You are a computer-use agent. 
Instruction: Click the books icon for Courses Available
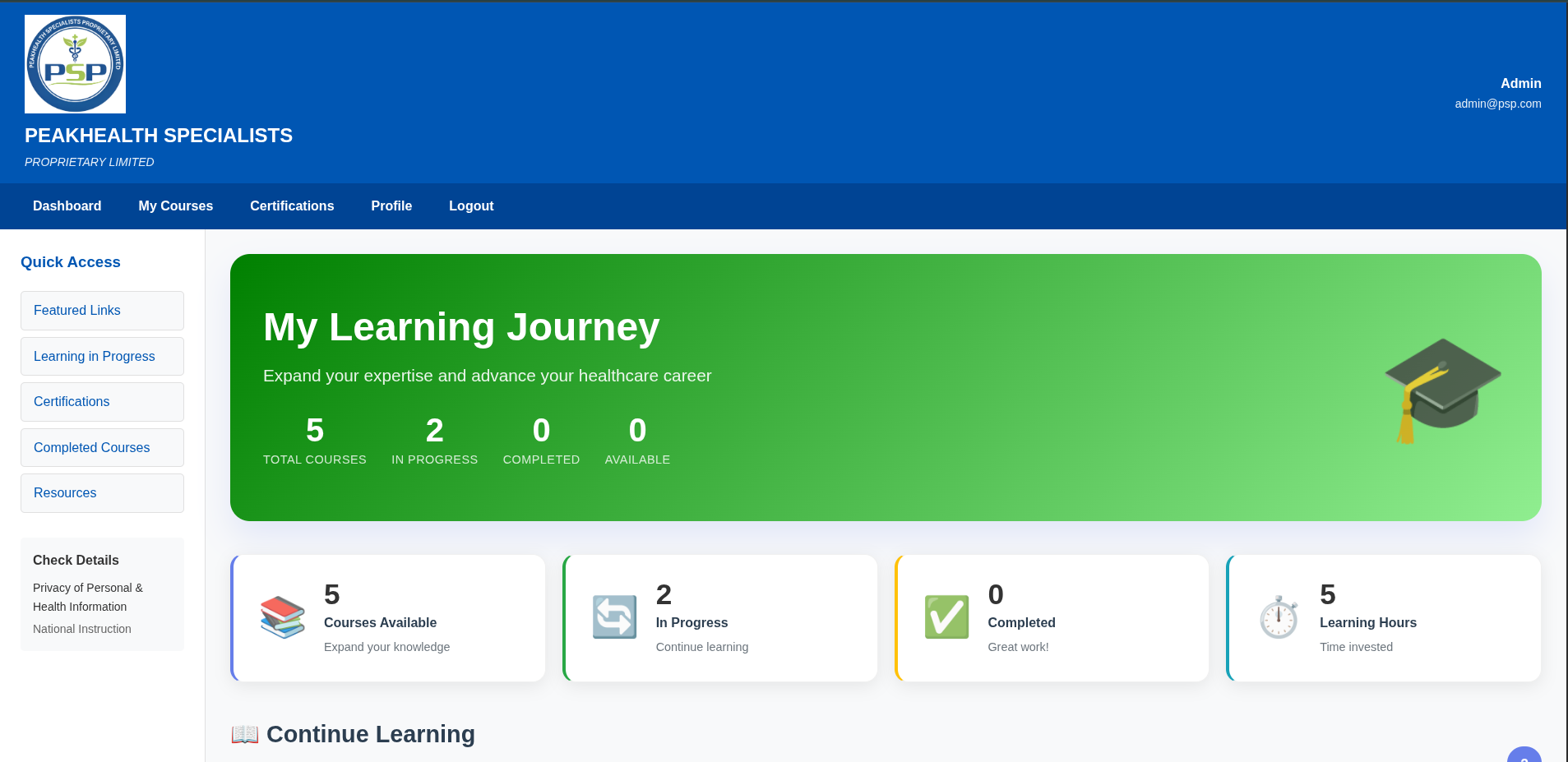click(282, 617)
